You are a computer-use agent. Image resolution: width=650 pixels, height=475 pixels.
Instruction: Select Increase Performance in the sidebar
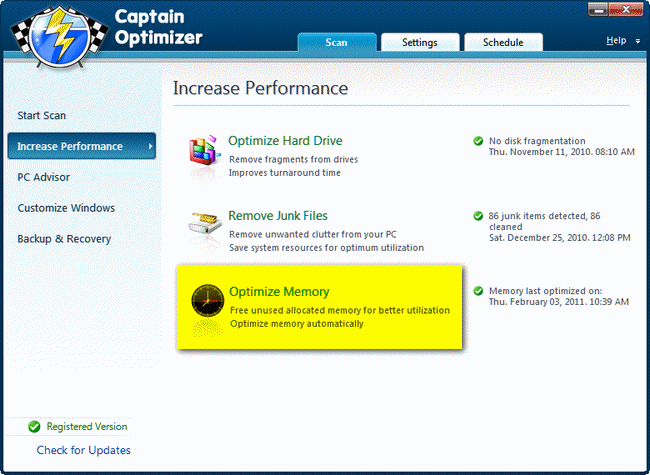(x=82, y=146)
